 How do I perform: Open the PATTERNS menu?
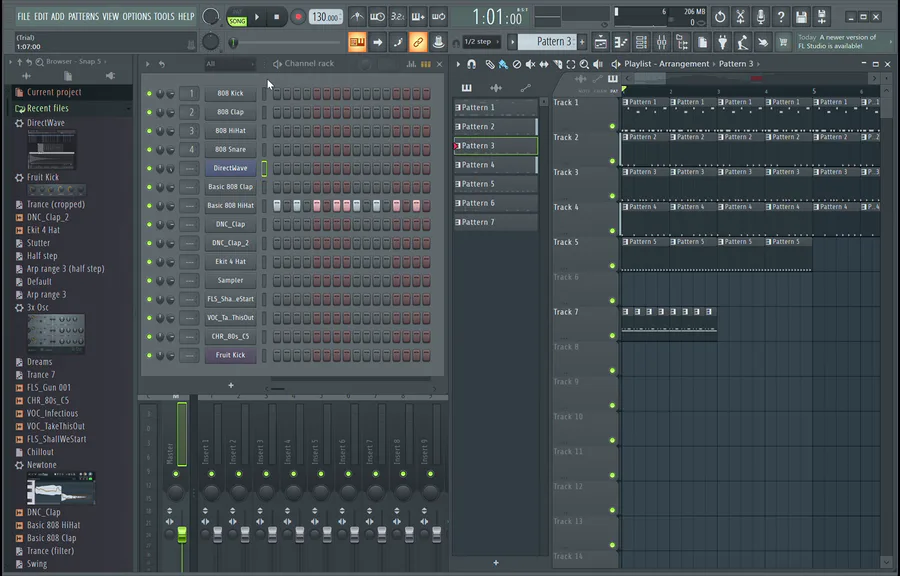83,17
